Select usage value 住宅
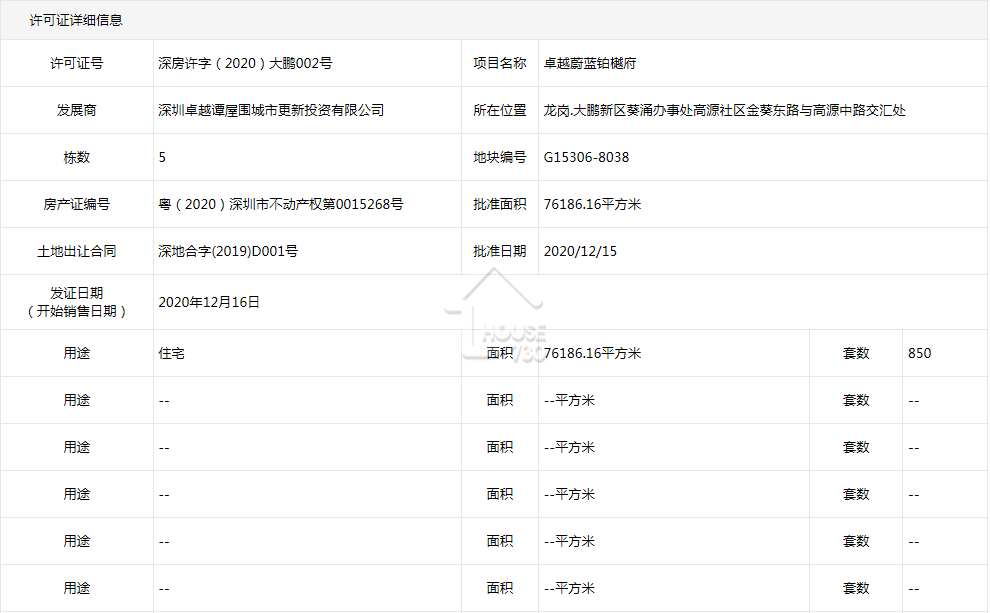 tap(171, 353)
